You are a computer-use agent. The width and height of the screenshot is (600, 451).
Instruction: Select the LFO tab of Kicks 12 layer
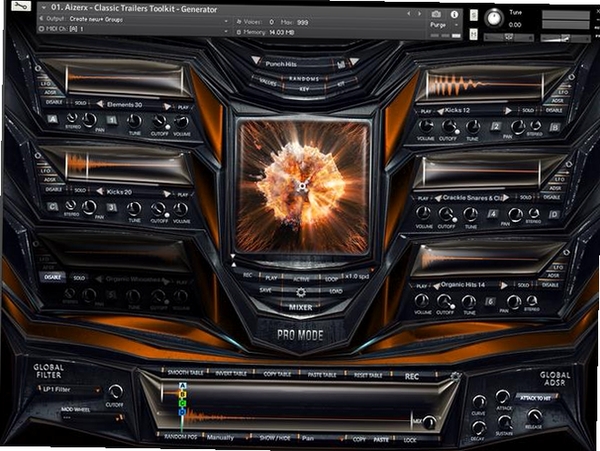coord(563,92)
